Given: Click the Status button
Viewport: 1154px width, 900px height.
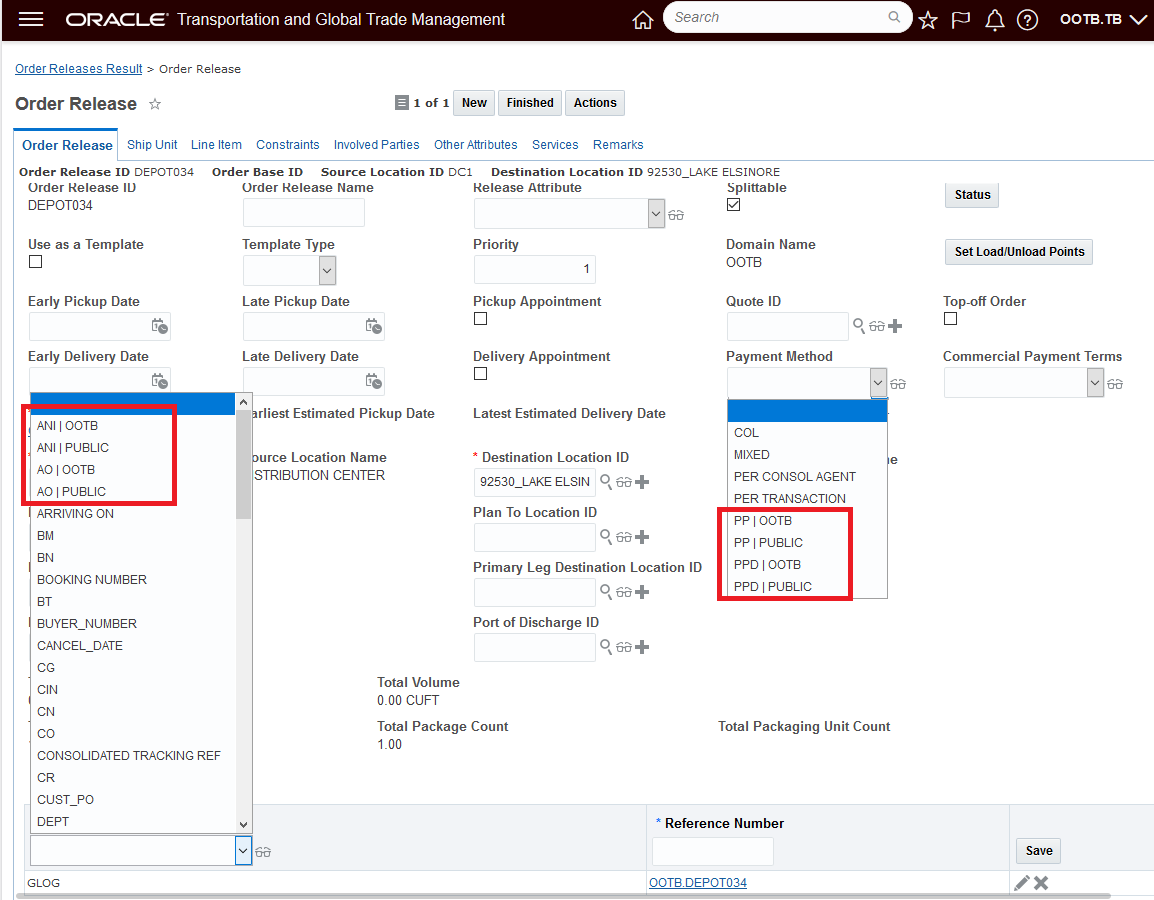Looking at the screenshot, I should click(x=972, y=195).
